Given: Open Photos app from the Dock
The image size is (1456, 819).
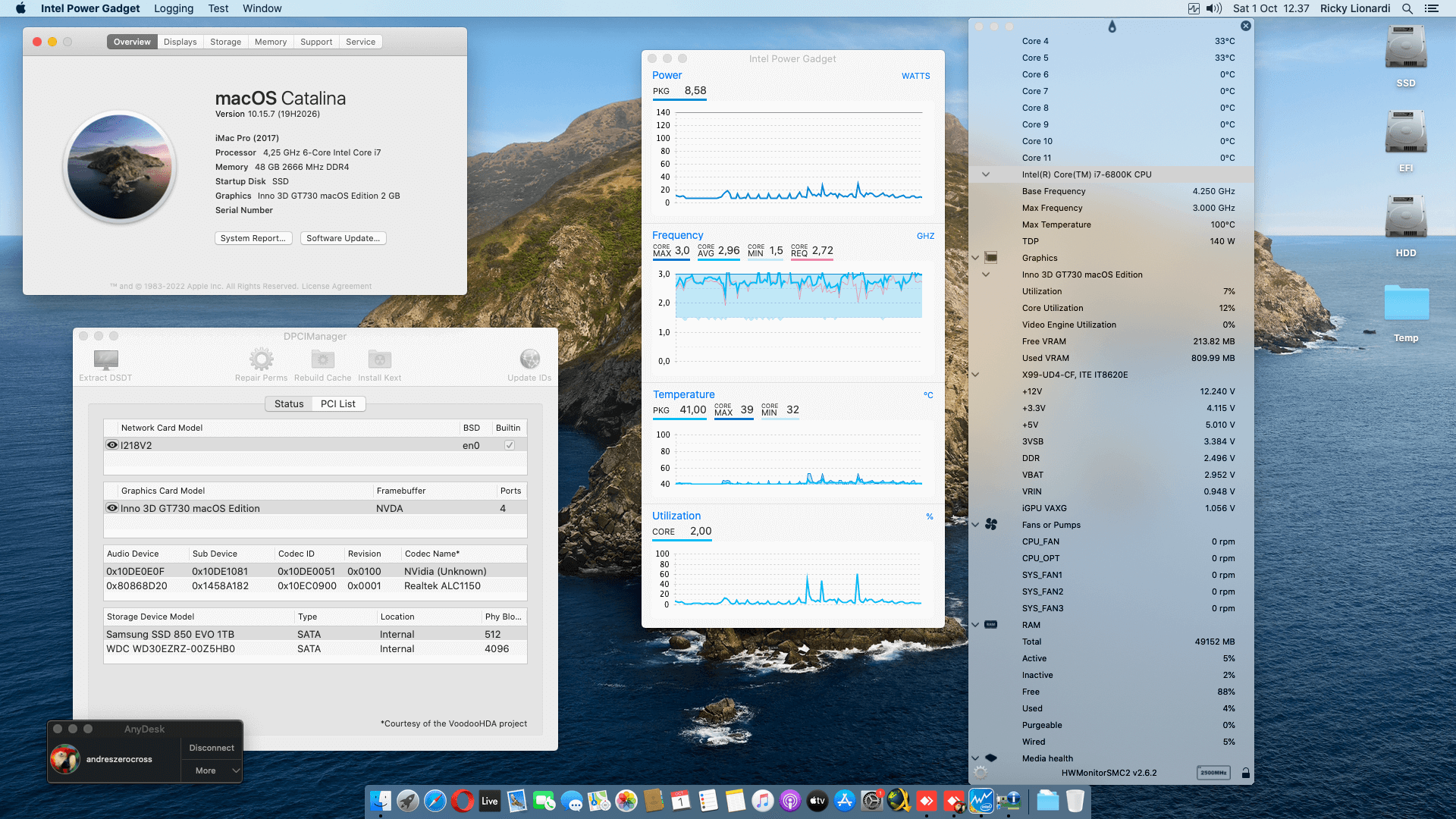Looking at the screenshot, I should [626, 801].
